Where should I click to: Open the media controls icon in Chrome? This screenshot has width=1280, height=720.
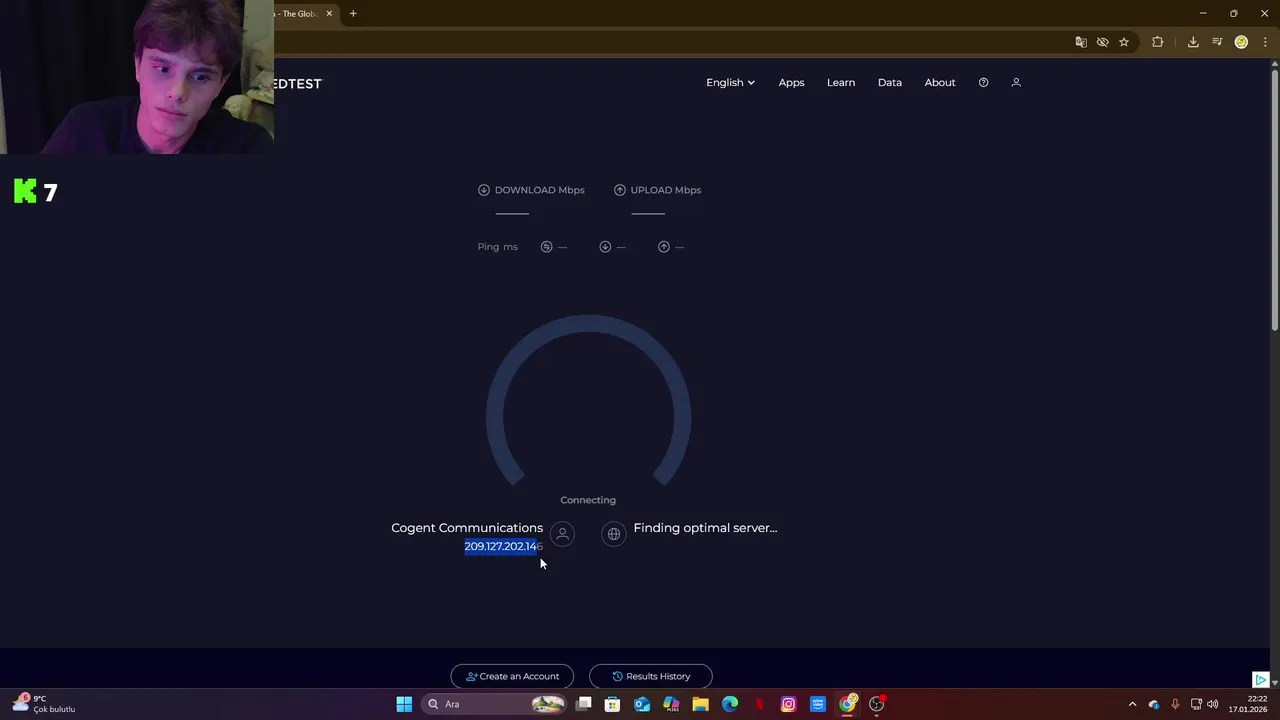click(x=1217, y=42)
